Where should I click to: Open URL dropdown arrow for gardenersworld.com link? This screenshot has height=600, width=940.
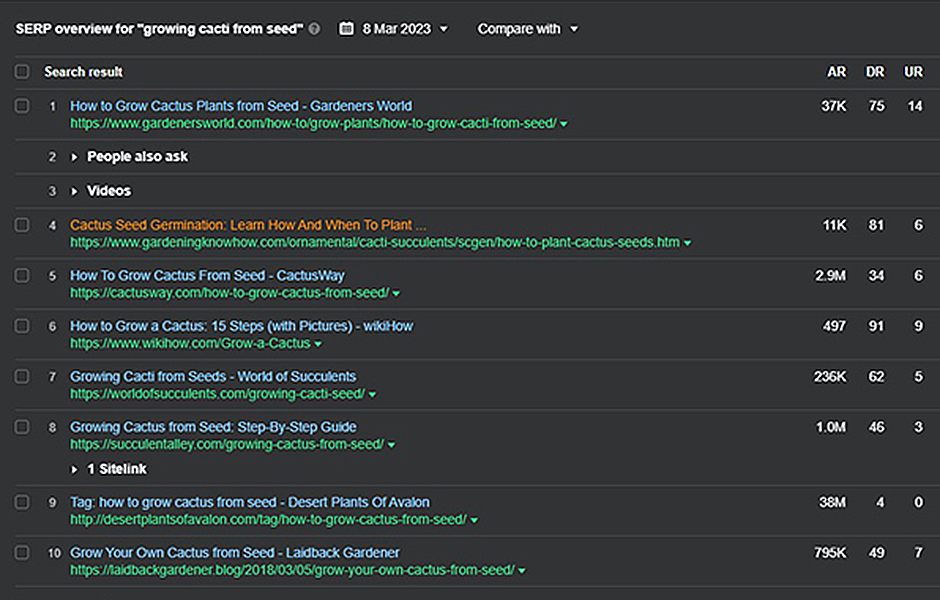coord(564,124)
